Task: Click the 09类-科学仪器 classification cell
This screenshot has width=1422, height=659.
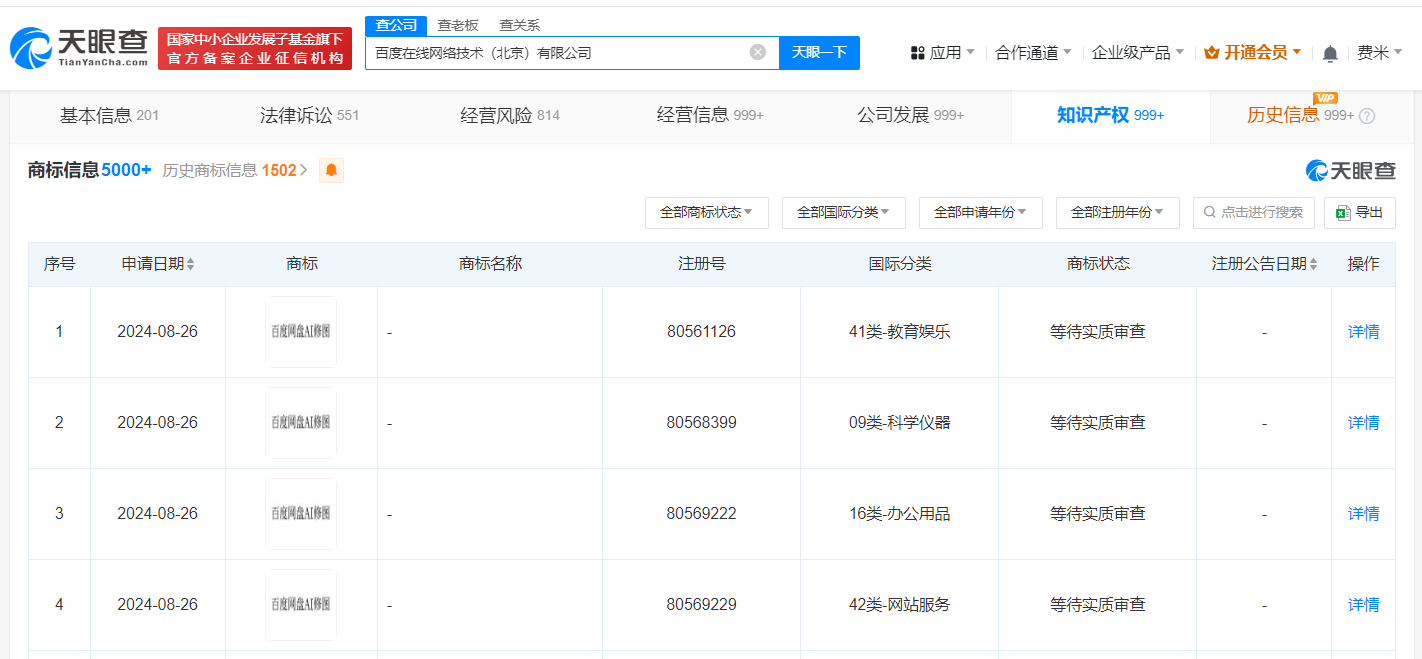Action: tap(899, 423)
